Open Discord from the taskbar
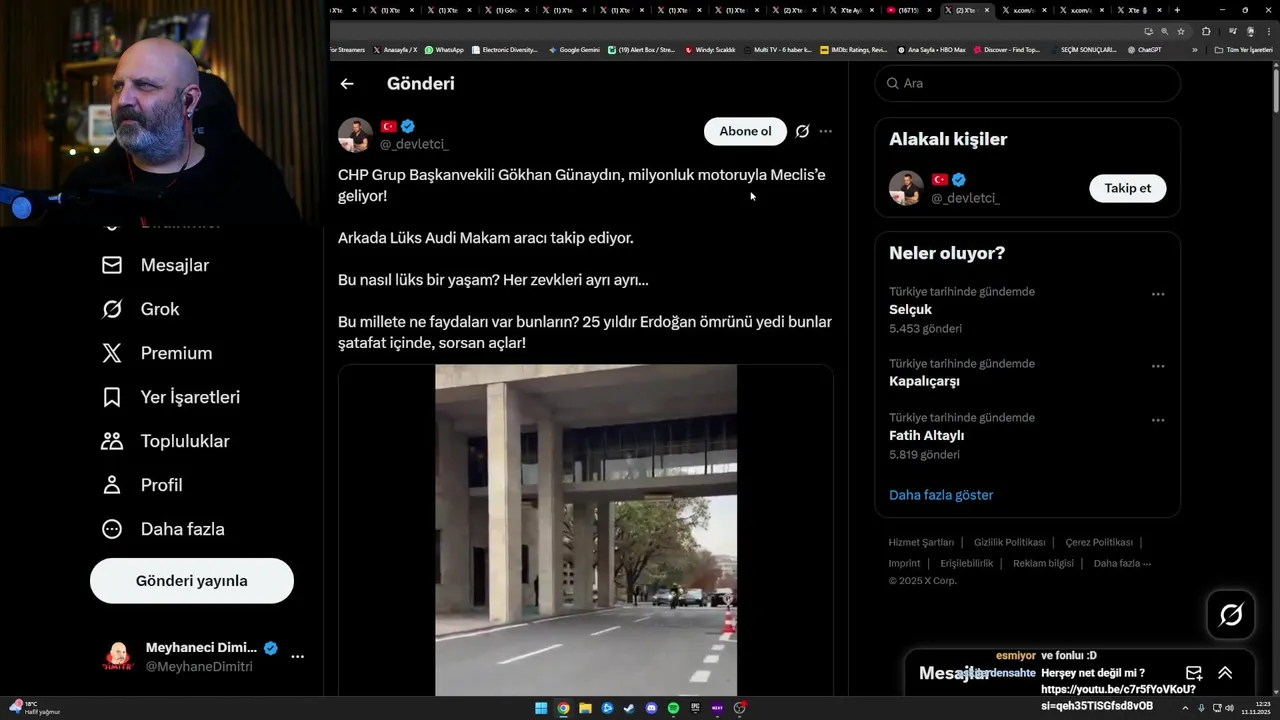 pos(652,709)
